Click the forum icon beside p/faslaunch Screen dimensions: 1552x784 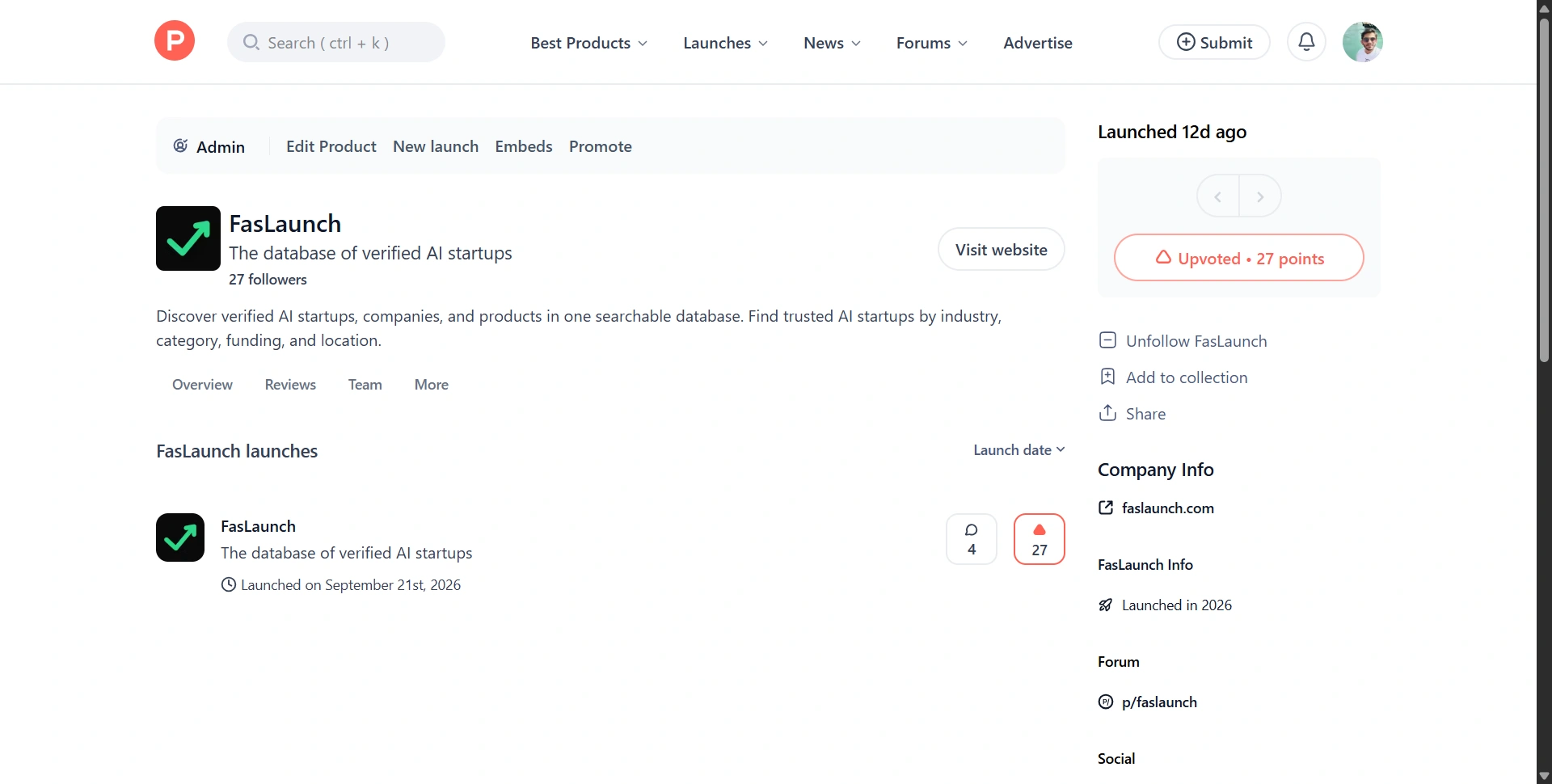pyautogui.click(x=1106, y=702)
